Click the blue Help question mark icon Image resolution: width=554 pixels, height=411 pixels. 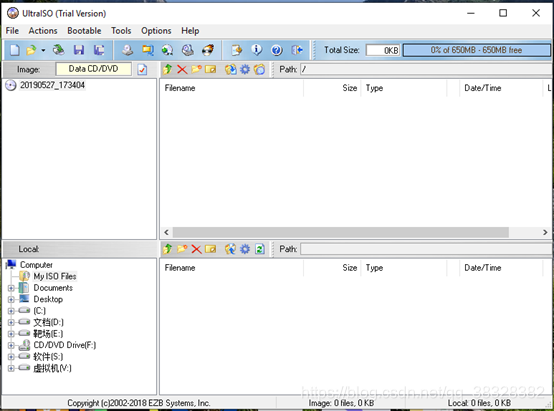click(x=277, y=50)
